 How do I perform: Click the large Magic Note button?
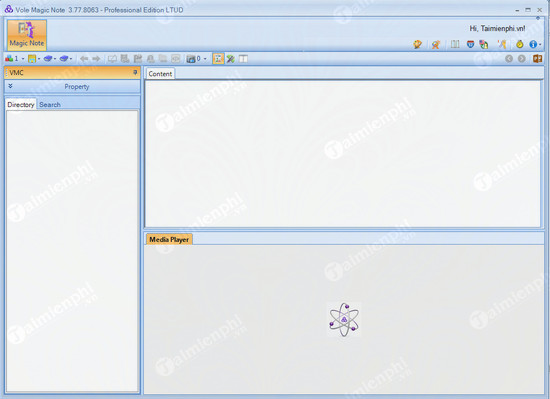(x=27, y=35)
